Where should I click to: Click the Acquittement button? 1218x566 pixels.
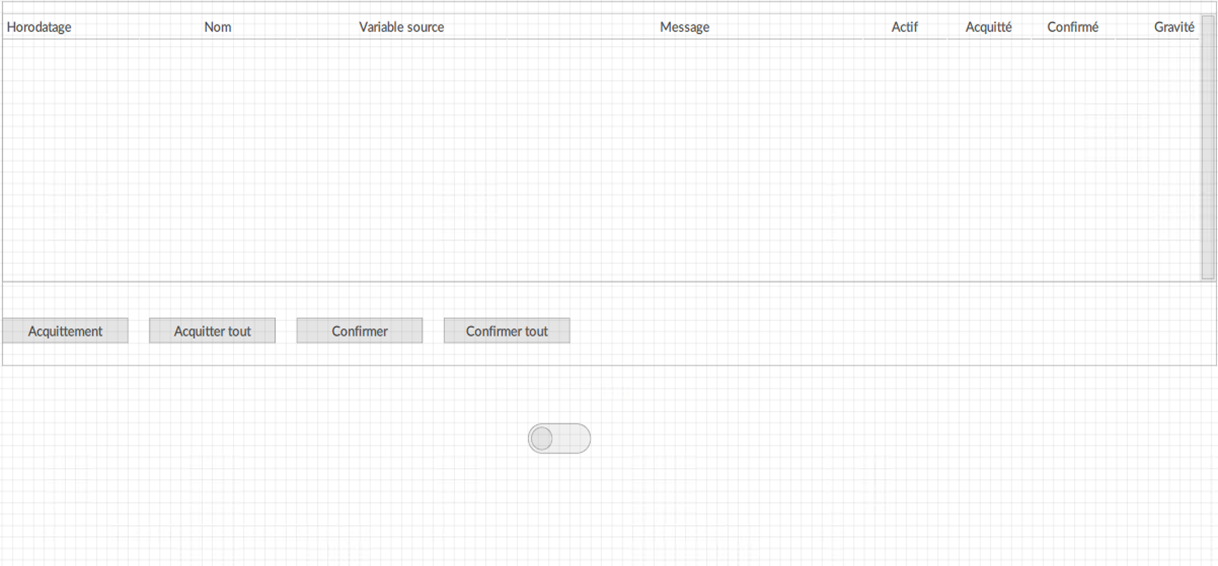(65, 331)
